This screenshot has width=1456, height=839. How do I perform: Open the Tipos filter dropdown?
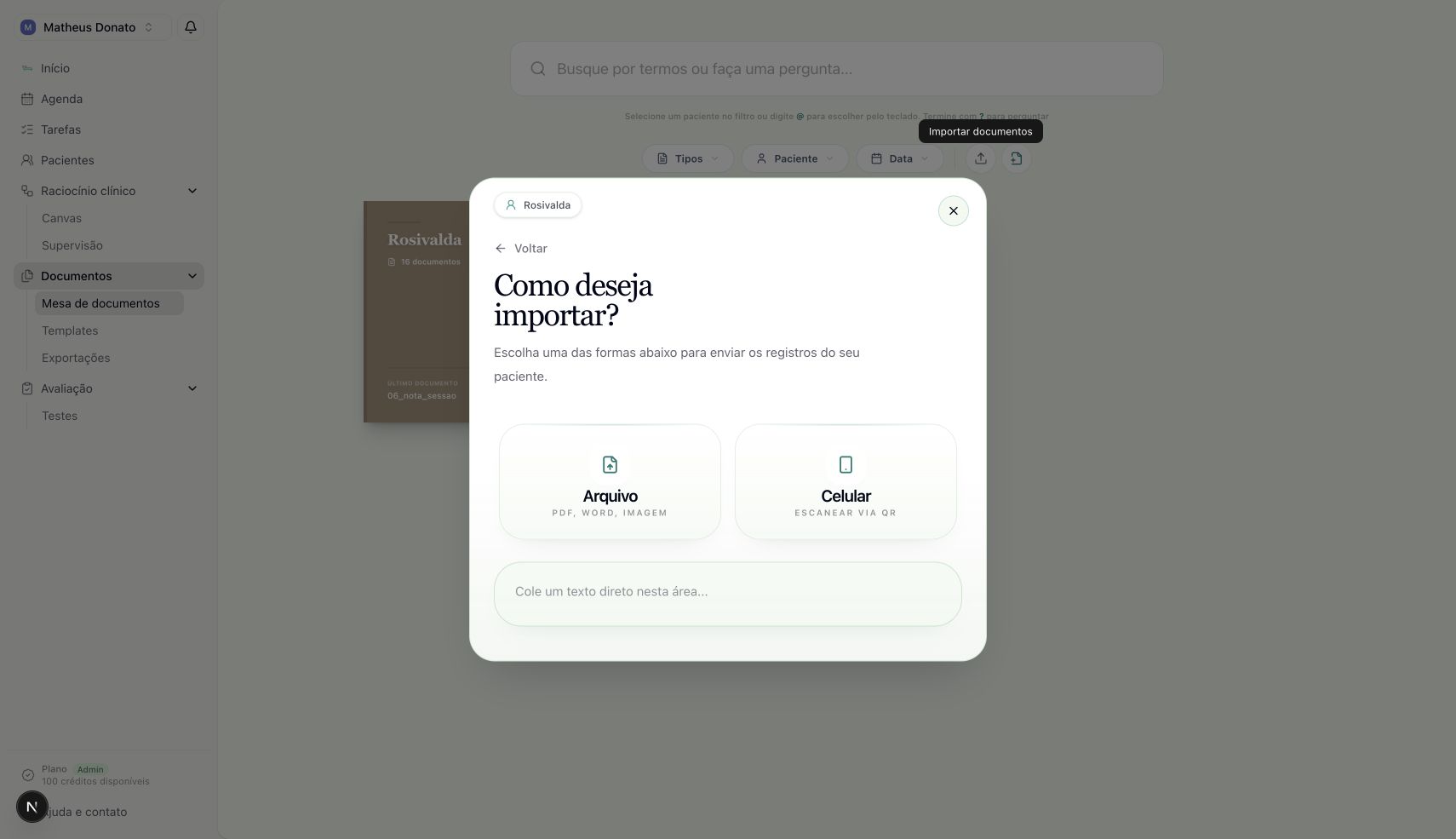click(x=688, y=158)
